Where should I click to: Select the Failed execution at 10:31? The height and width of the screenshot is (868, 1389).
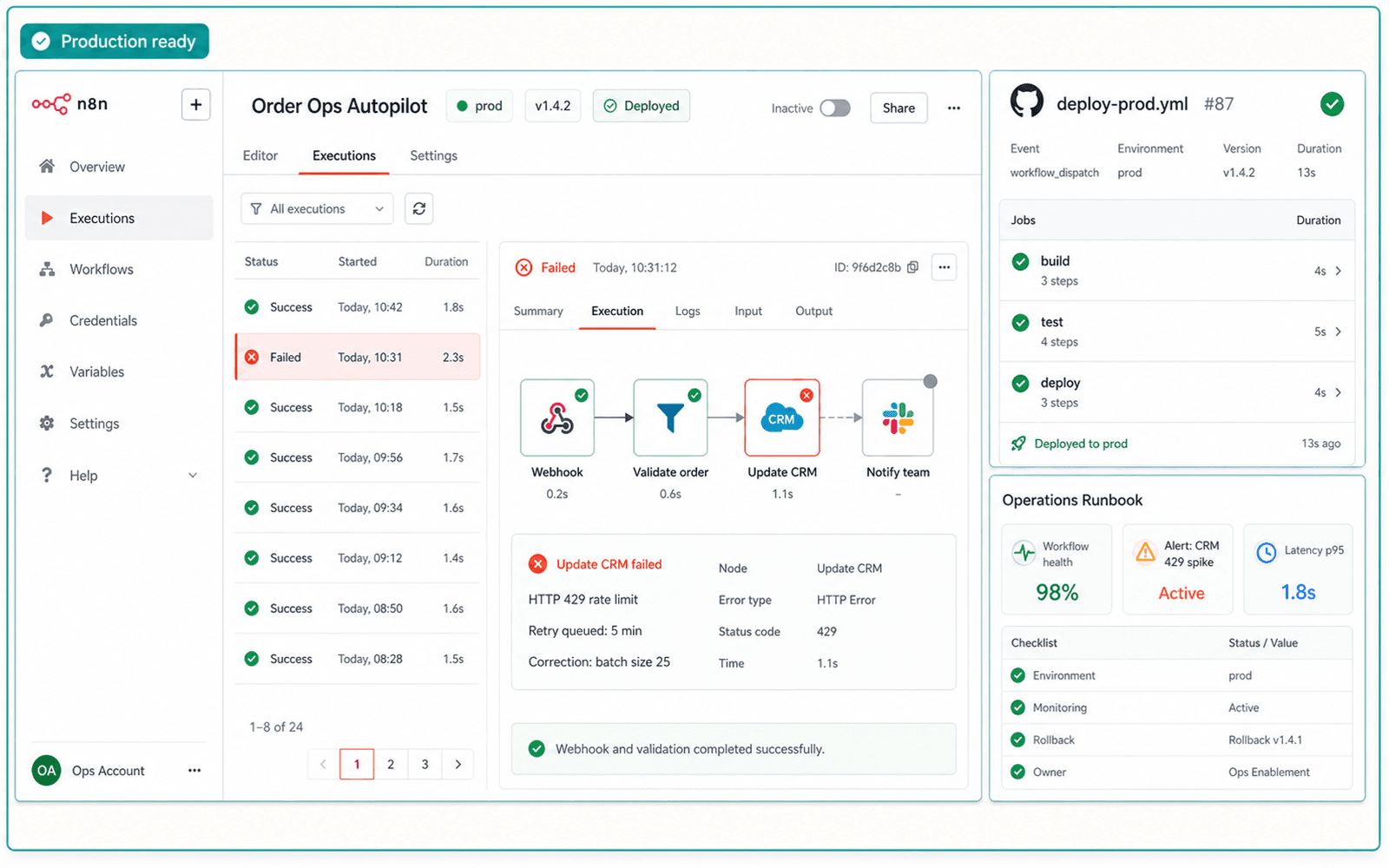tap(358, 357)
